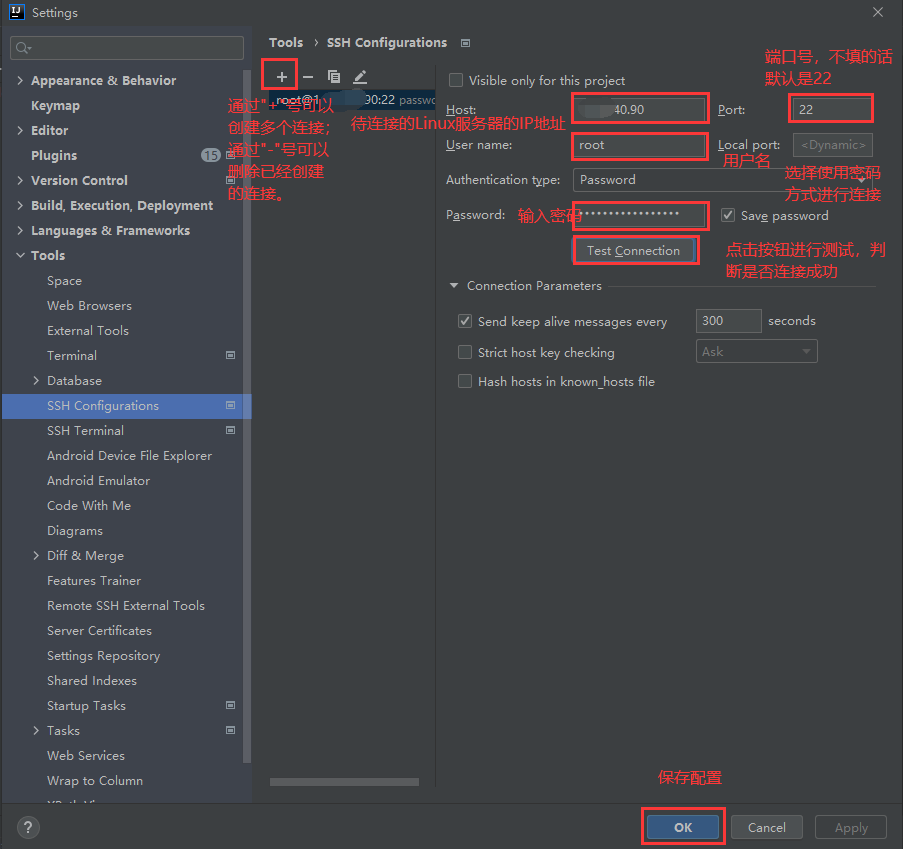Select SSH Terminal in the sidebar
The width and height of the screenshot is (903, 849).
click(x=84, y=430)
